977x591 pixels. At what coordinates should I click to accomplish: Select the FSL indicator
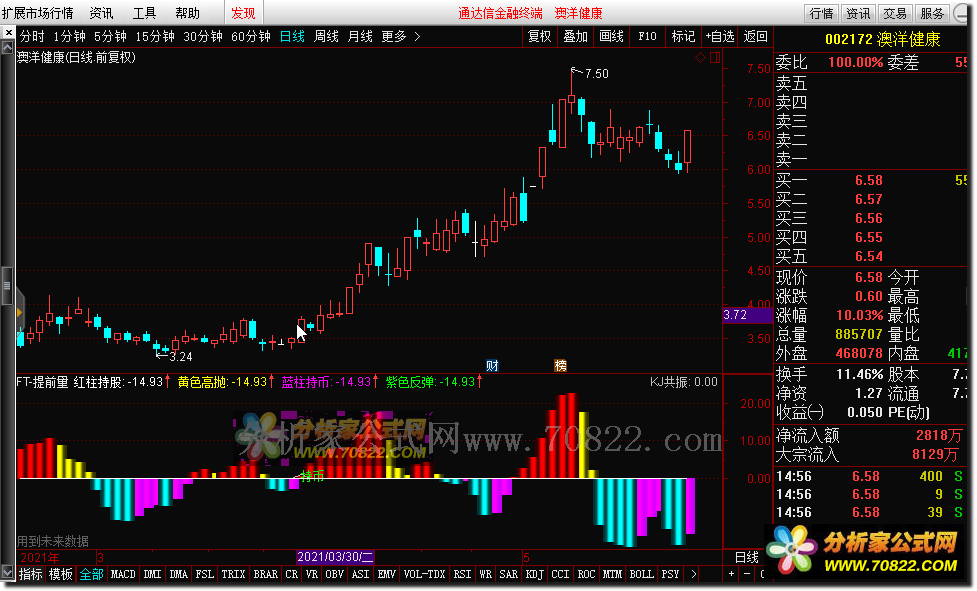point(204,574)
